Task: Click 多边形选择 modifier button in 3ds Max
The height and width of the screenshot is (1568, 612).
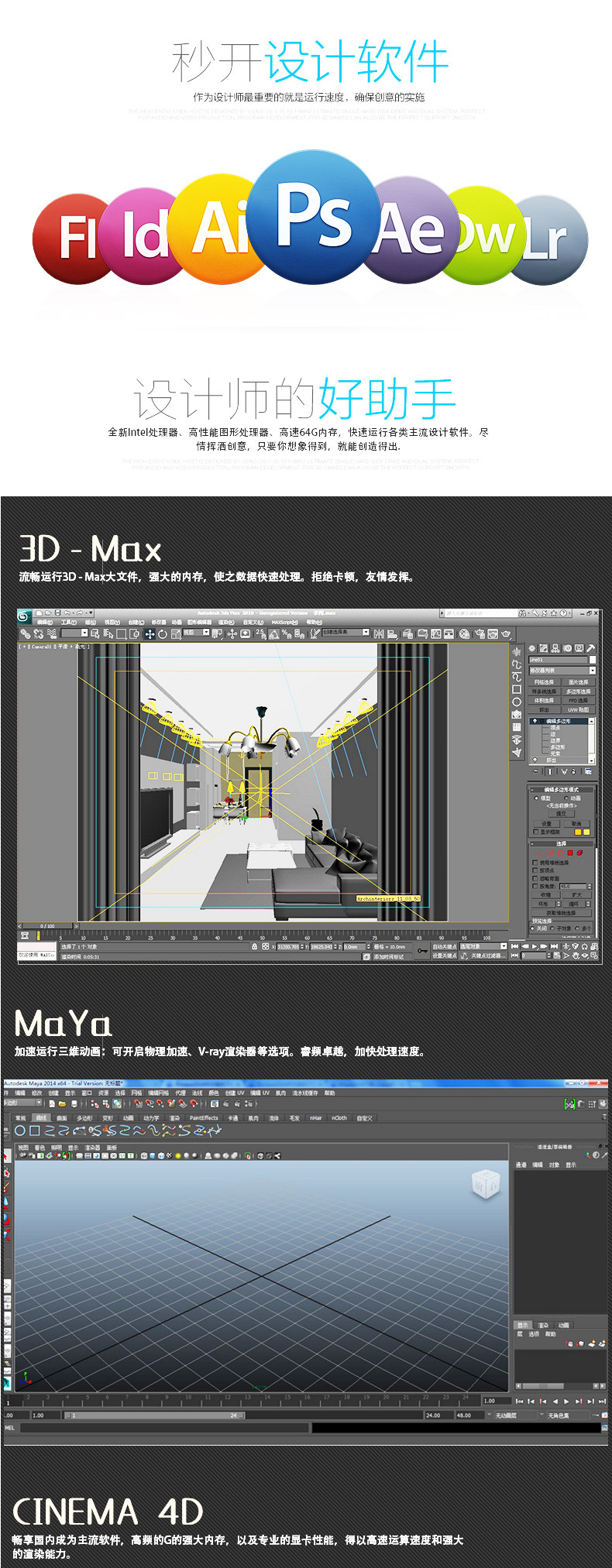Action: [579, 691]
